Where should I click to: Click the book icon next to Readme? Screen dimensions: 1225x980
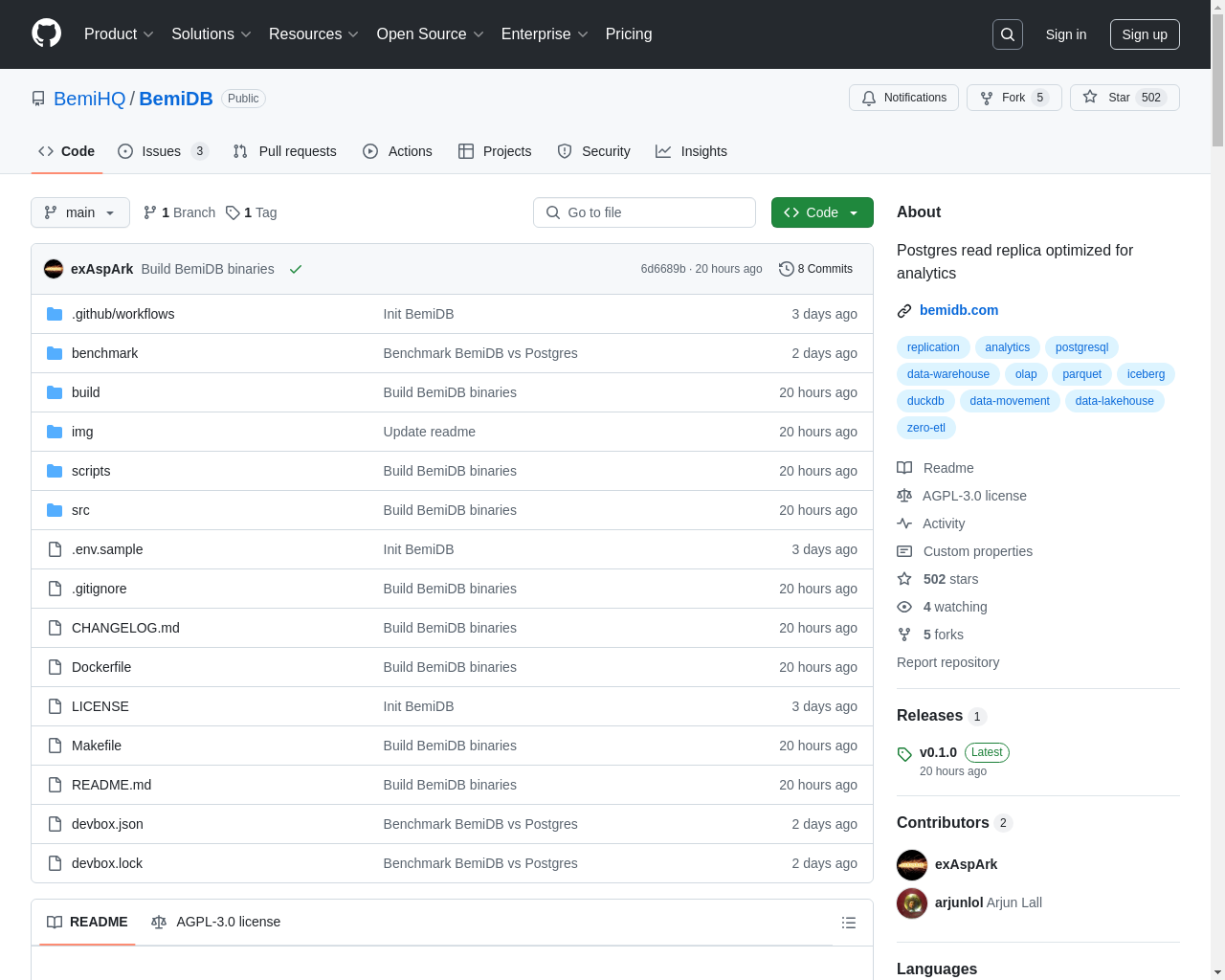tap(904, 468)
